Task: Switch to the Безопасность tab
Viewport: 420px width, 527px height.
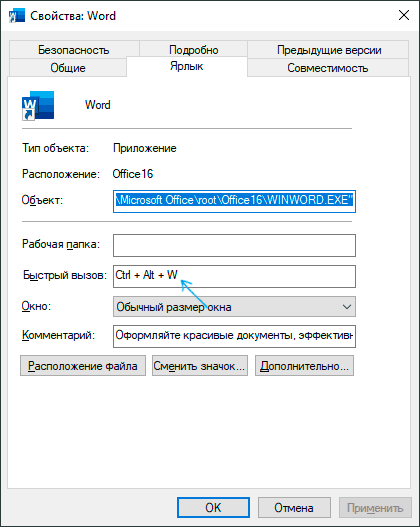Action: tap(74, 50)
